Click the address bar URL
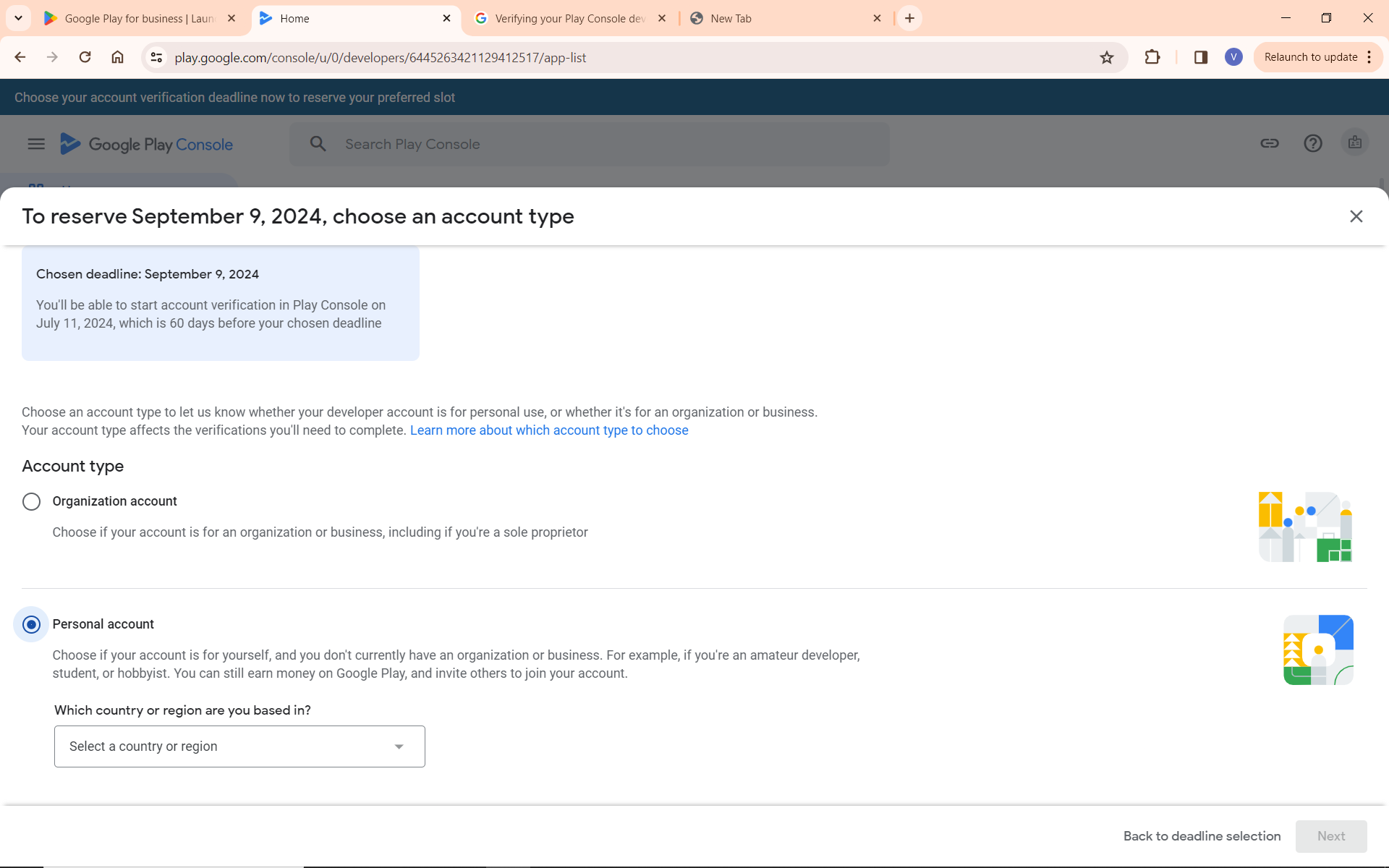1389x868 pixels. point(380,58)
